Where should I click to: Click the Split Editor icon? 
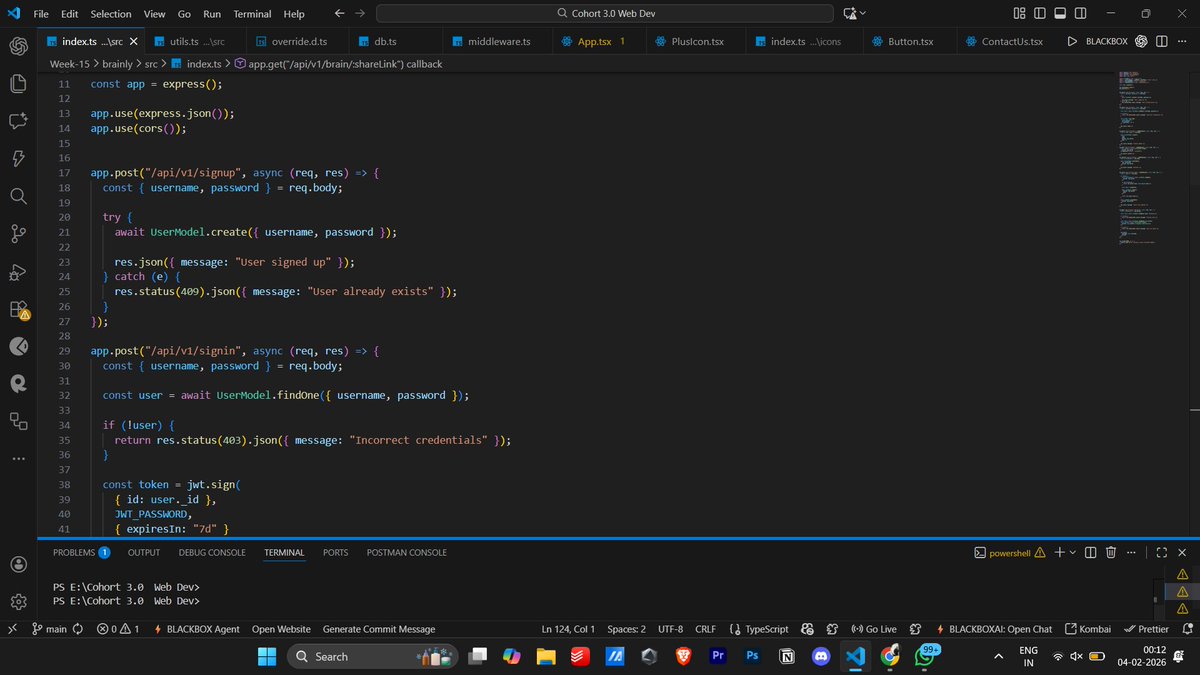(x=1161, y=42)
